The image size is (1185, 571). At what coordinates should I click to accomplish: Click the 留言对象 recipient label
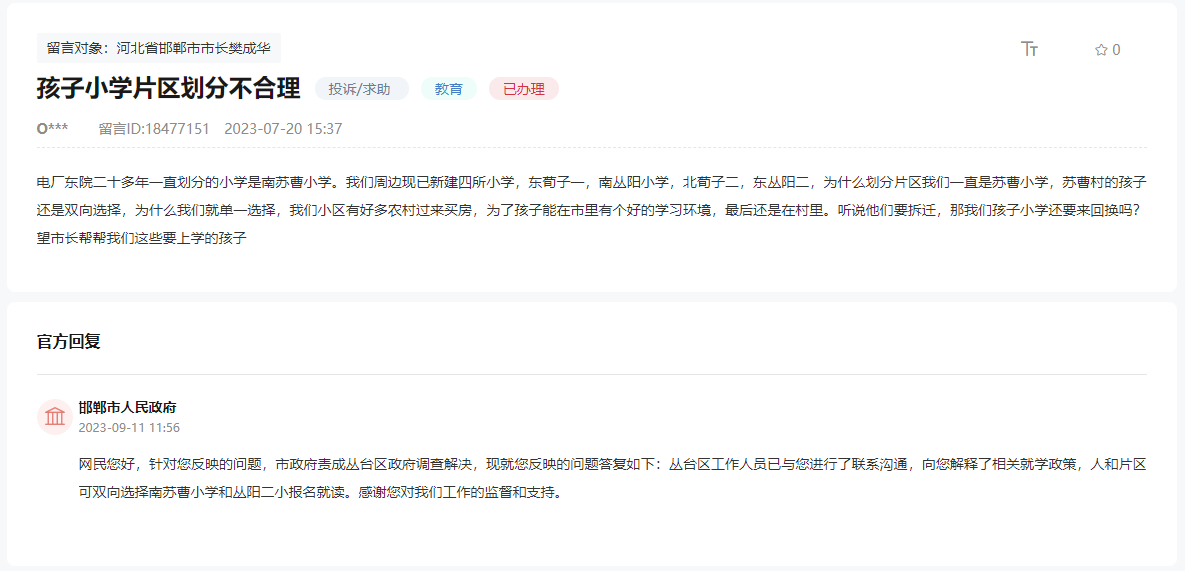[x=159, y=48]
